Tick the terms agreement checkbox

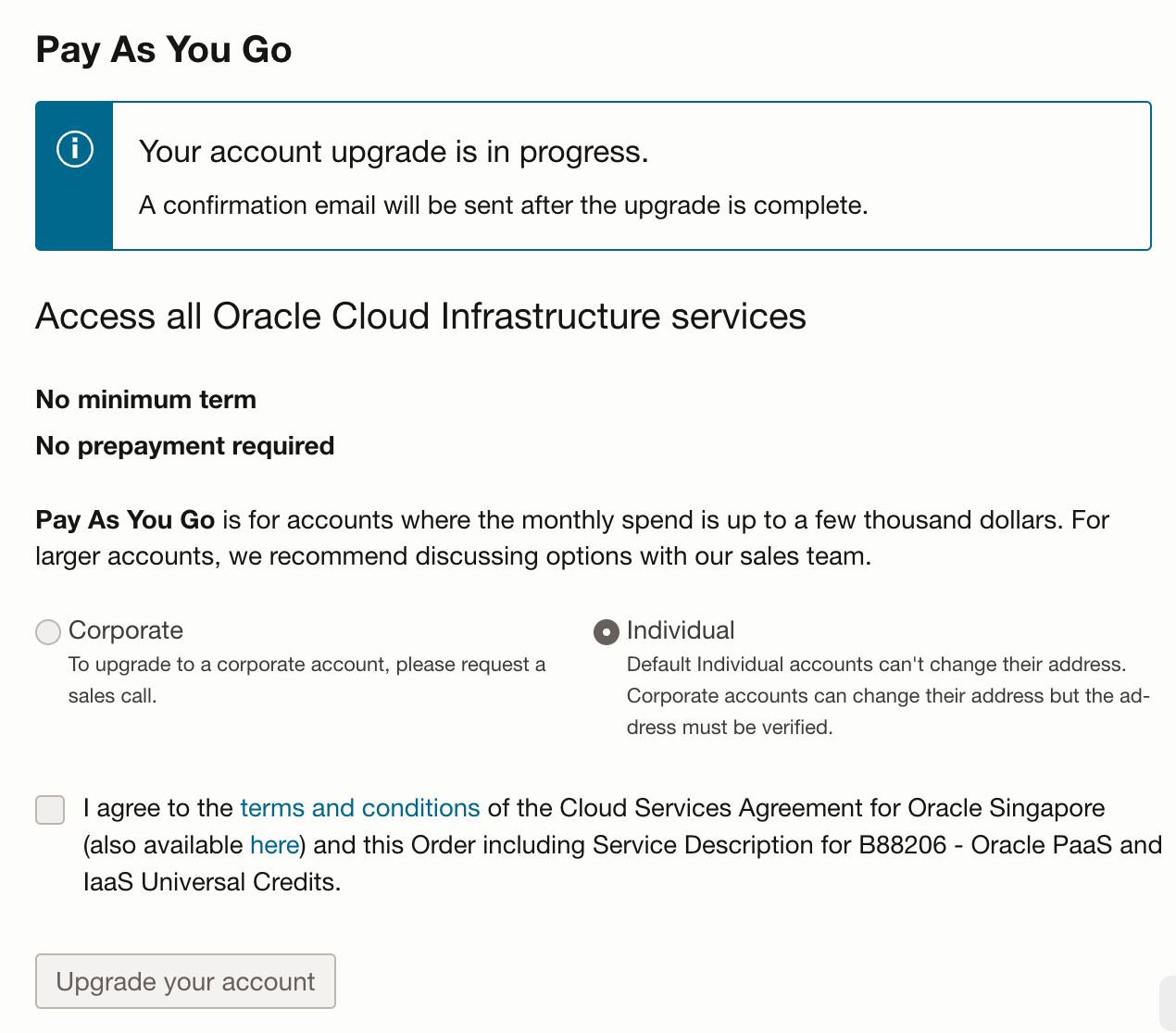(x=50, y=809)
